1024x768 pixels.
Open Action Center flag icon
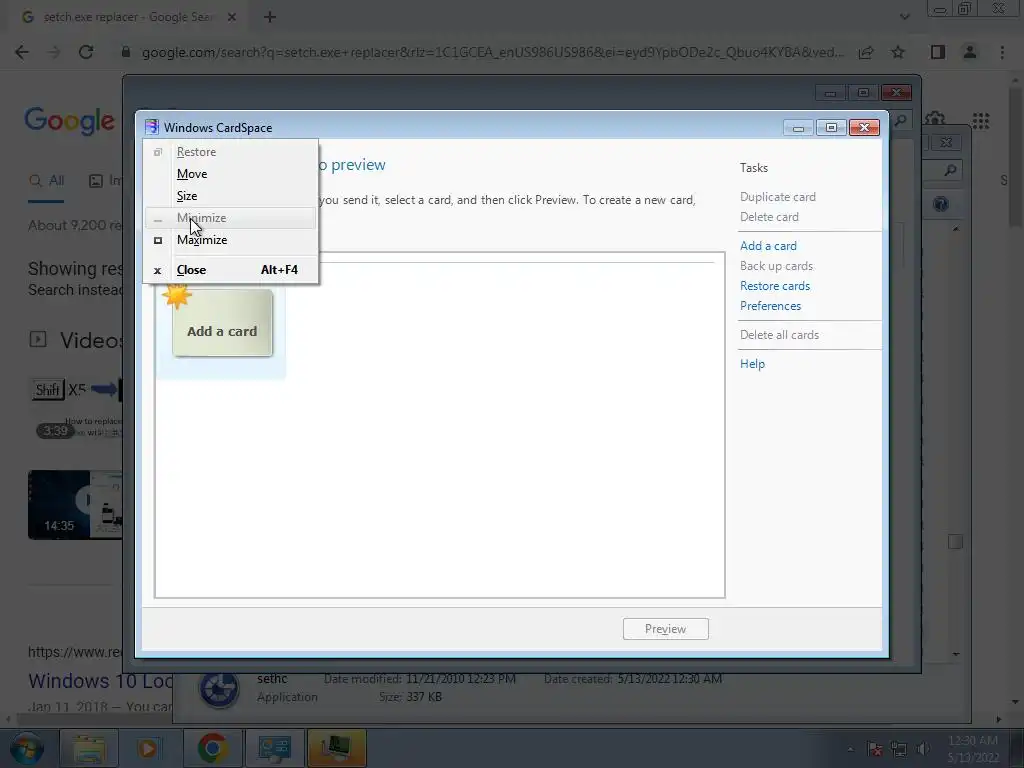(874, 749)
